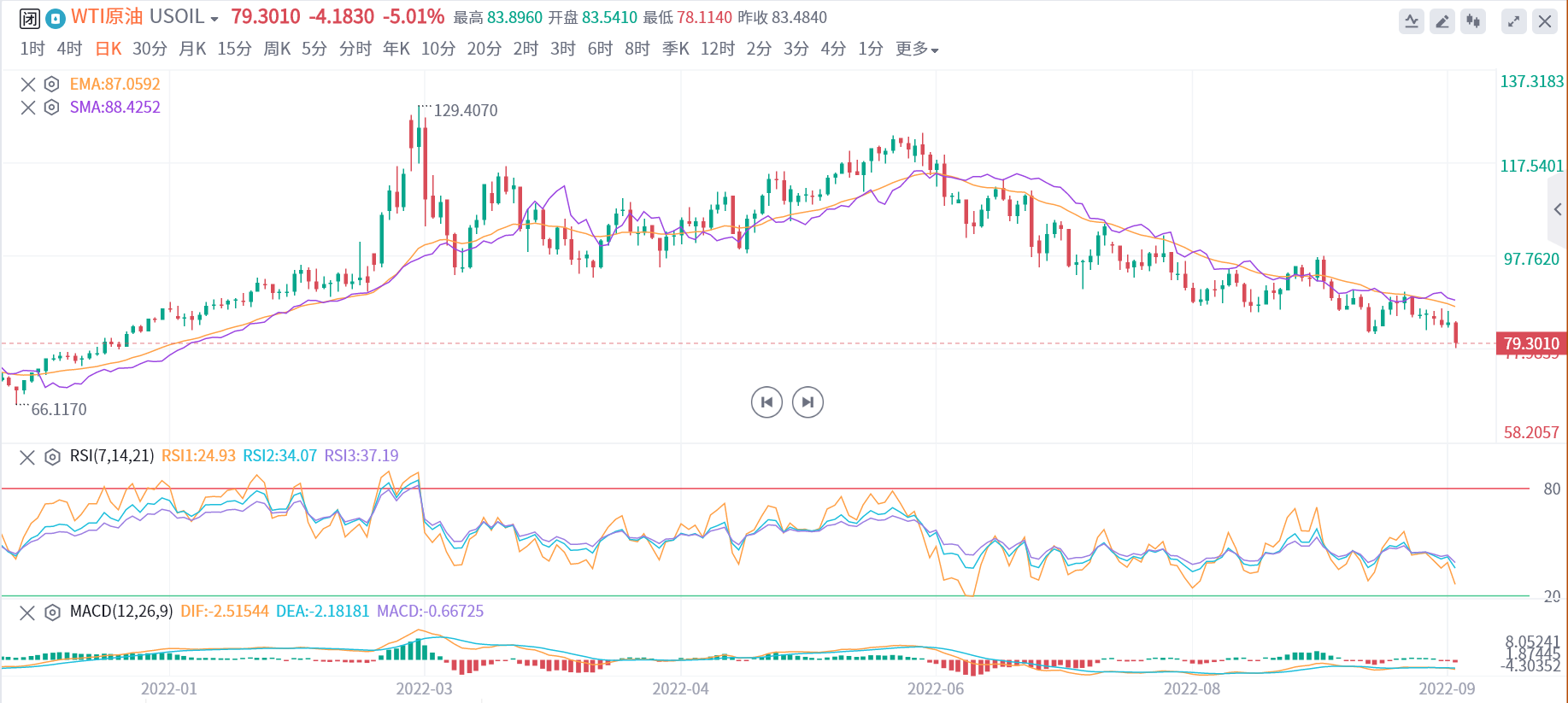Click the 2022-06 date axis label
Image resolution: width=1568 pixels, height=703 pixels.
click(936, 688)
